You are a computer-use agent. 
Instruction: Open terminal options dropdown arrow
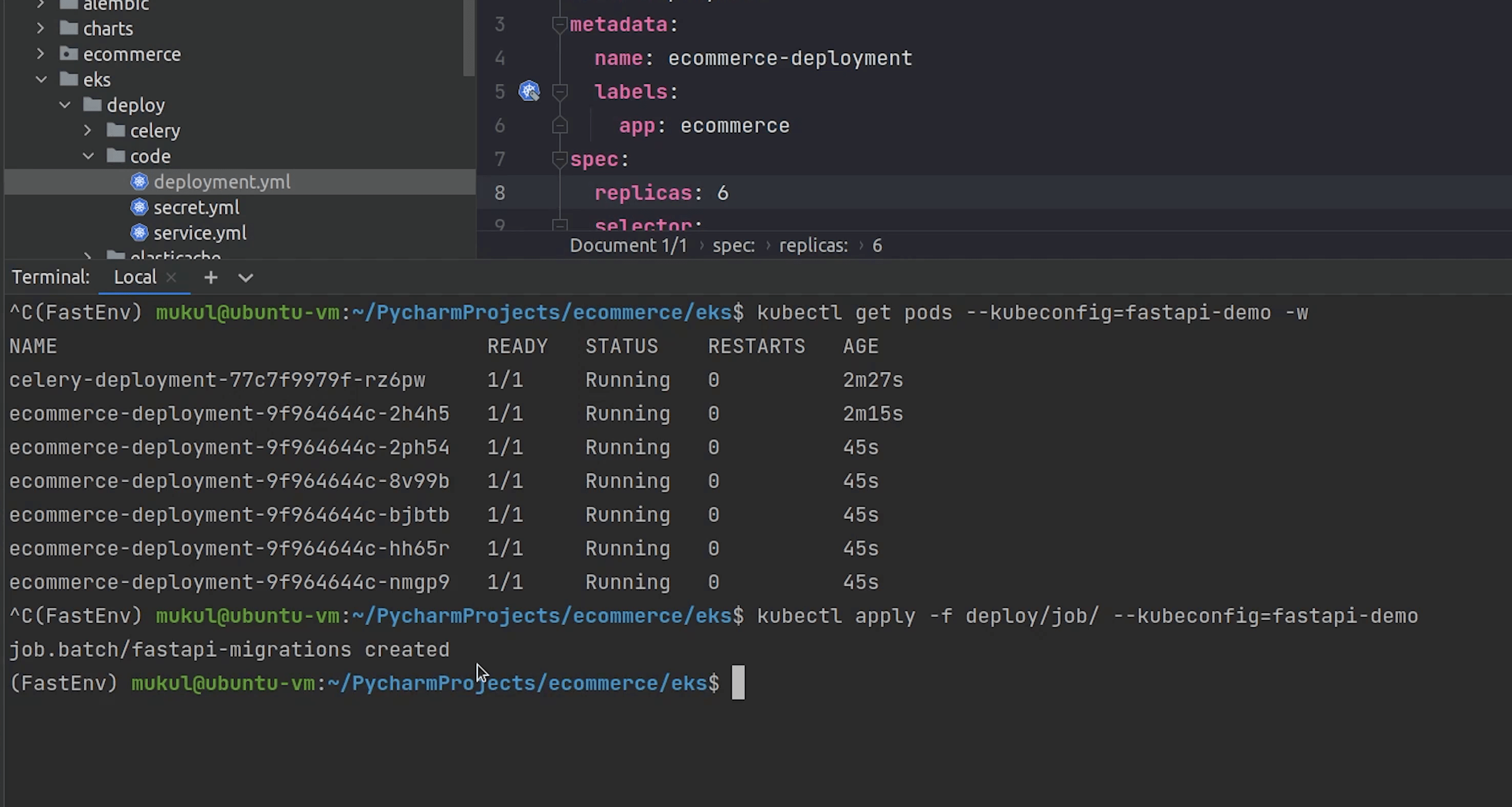click(246, 278)
